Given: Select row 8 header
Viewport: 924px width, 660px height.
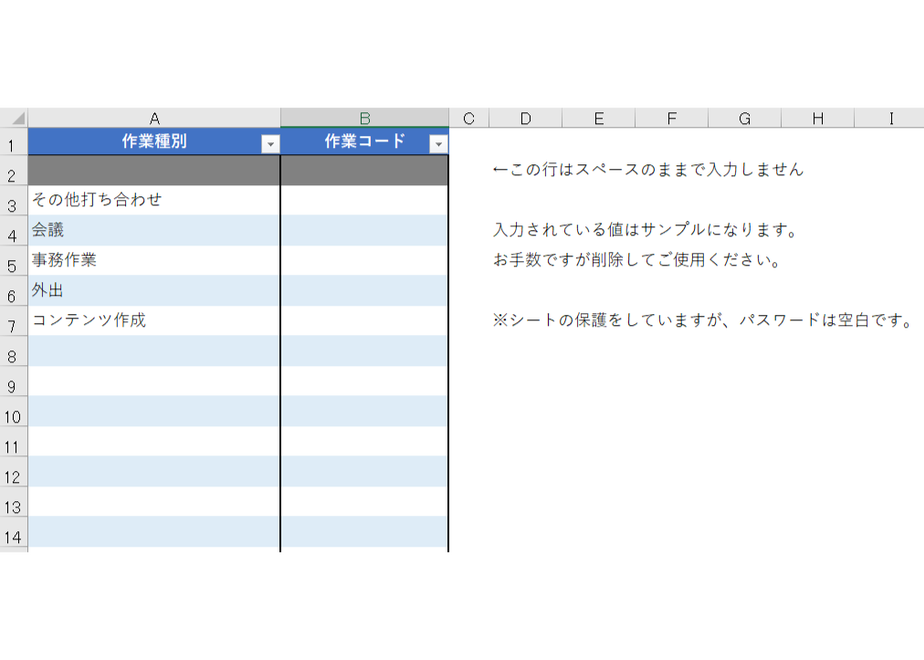Looking at the screenshot, I should [x=14, y=352].
